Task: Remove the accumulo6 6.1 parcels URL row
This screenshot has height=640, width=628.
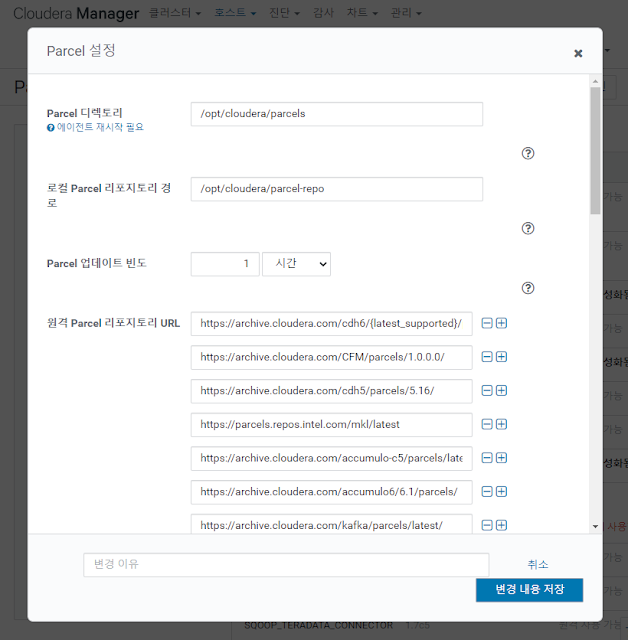Action: click(487, 491)
